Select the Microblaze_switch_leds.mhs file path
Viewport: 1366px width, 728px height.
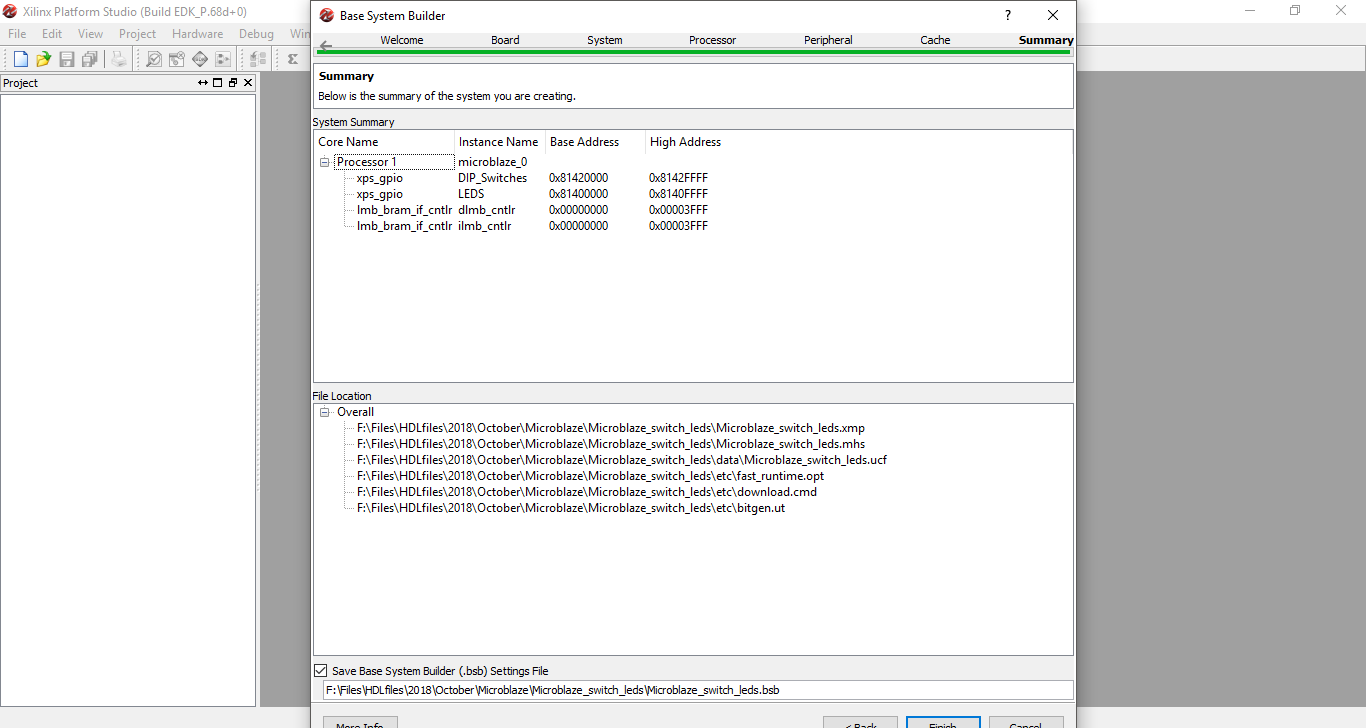tap(611, 444)
